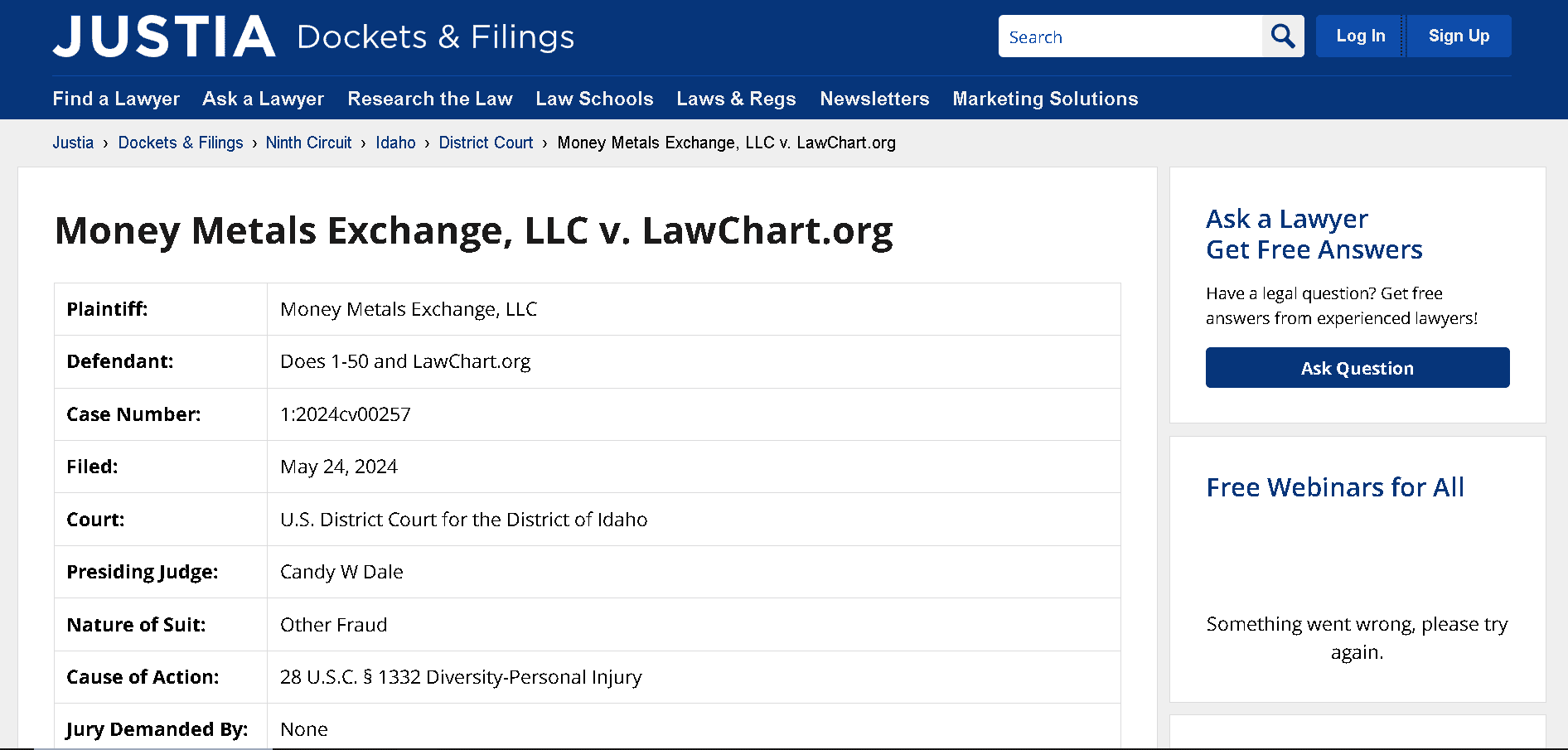
Task: Go to Ninth Circuit breadcrumb
Action: point(308,143)
